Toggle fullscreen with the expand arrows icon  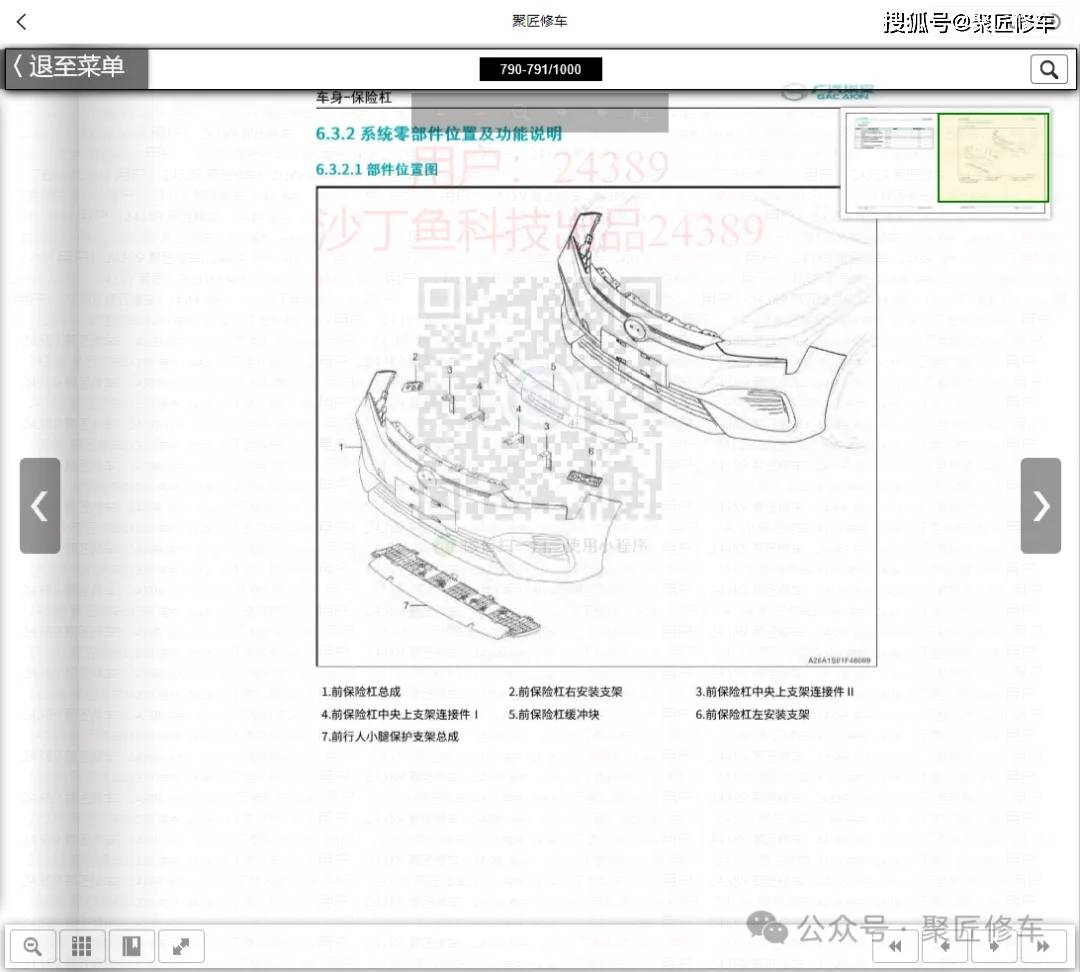click(x=181, y=946)
